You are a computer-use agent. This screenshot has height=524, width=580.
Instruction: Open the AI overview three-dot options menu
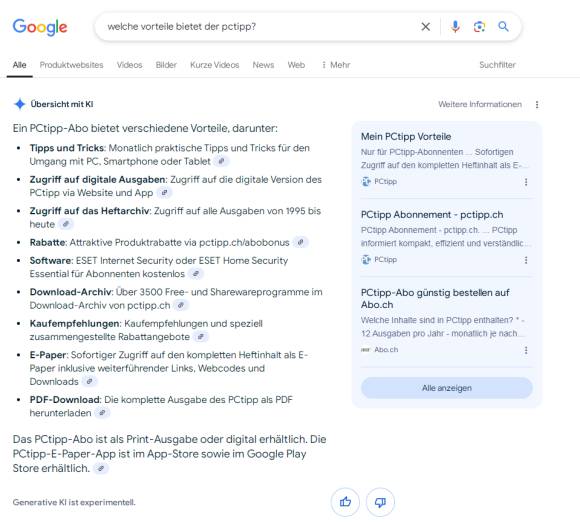(537, 105)
